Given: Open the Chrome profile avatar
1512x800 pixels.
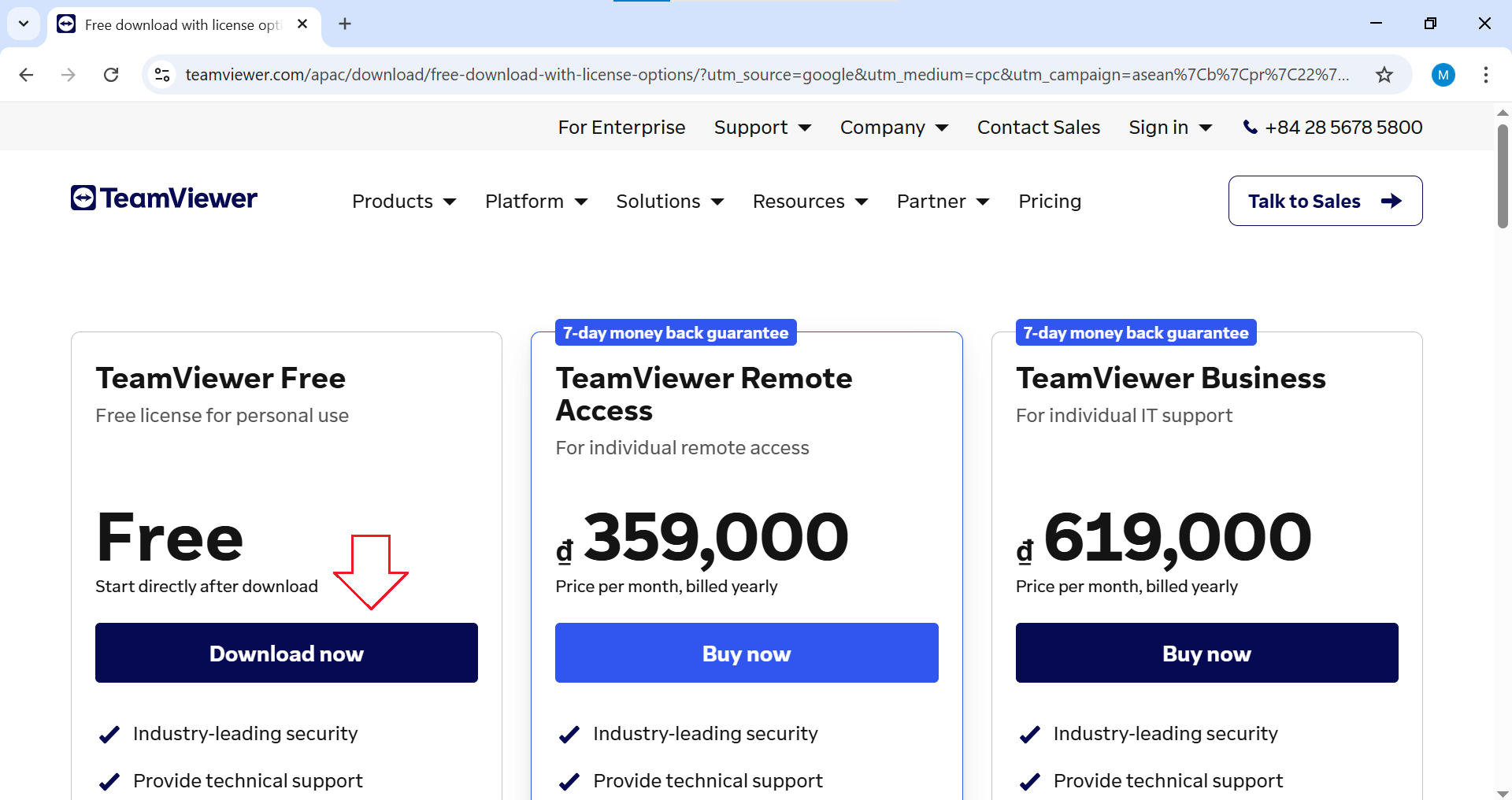Looking at the screenshot, I should (1443, 75).
